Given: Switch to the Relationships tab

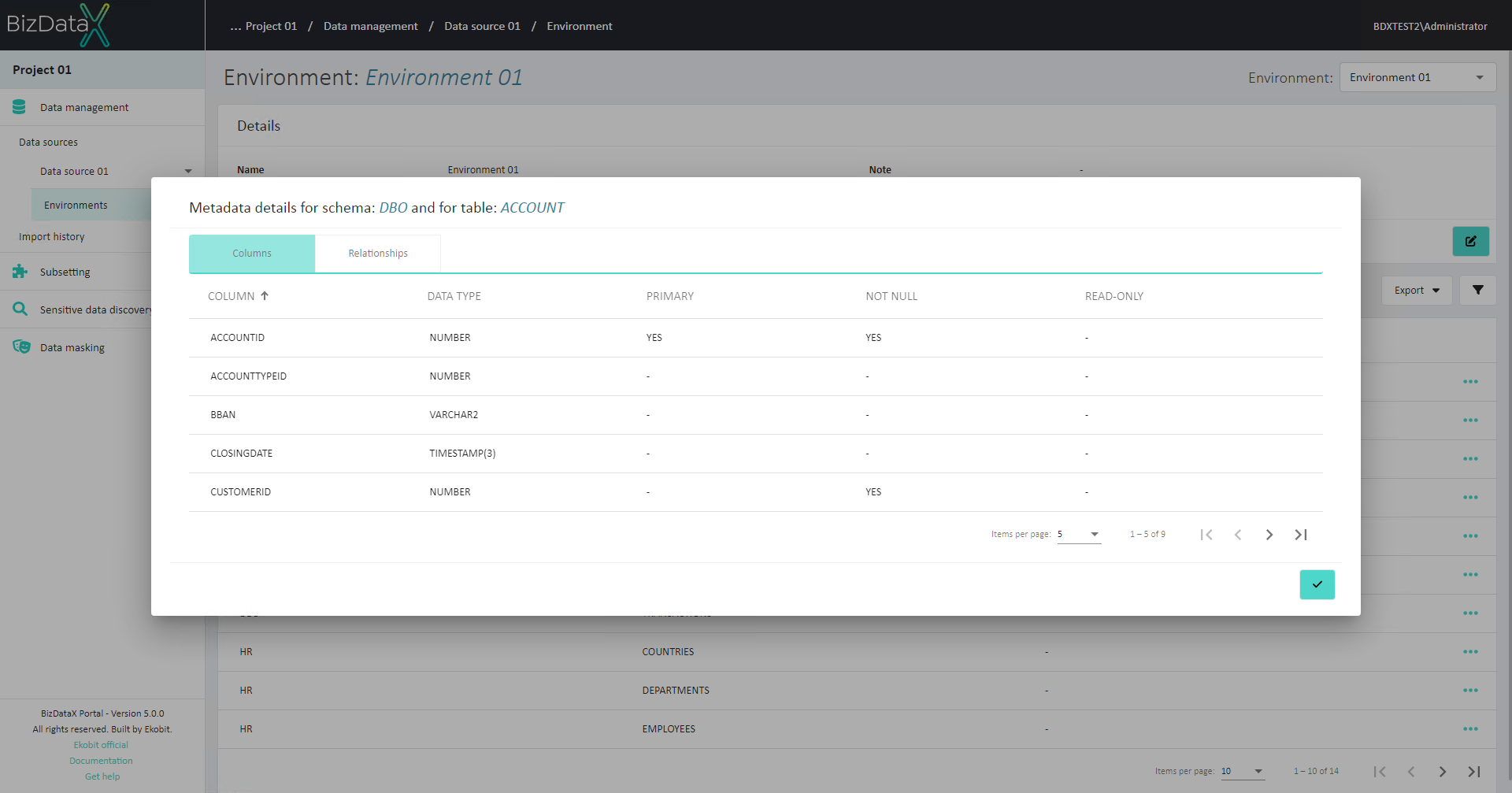Looking at the screenshot, I should (x=378, y=254).
